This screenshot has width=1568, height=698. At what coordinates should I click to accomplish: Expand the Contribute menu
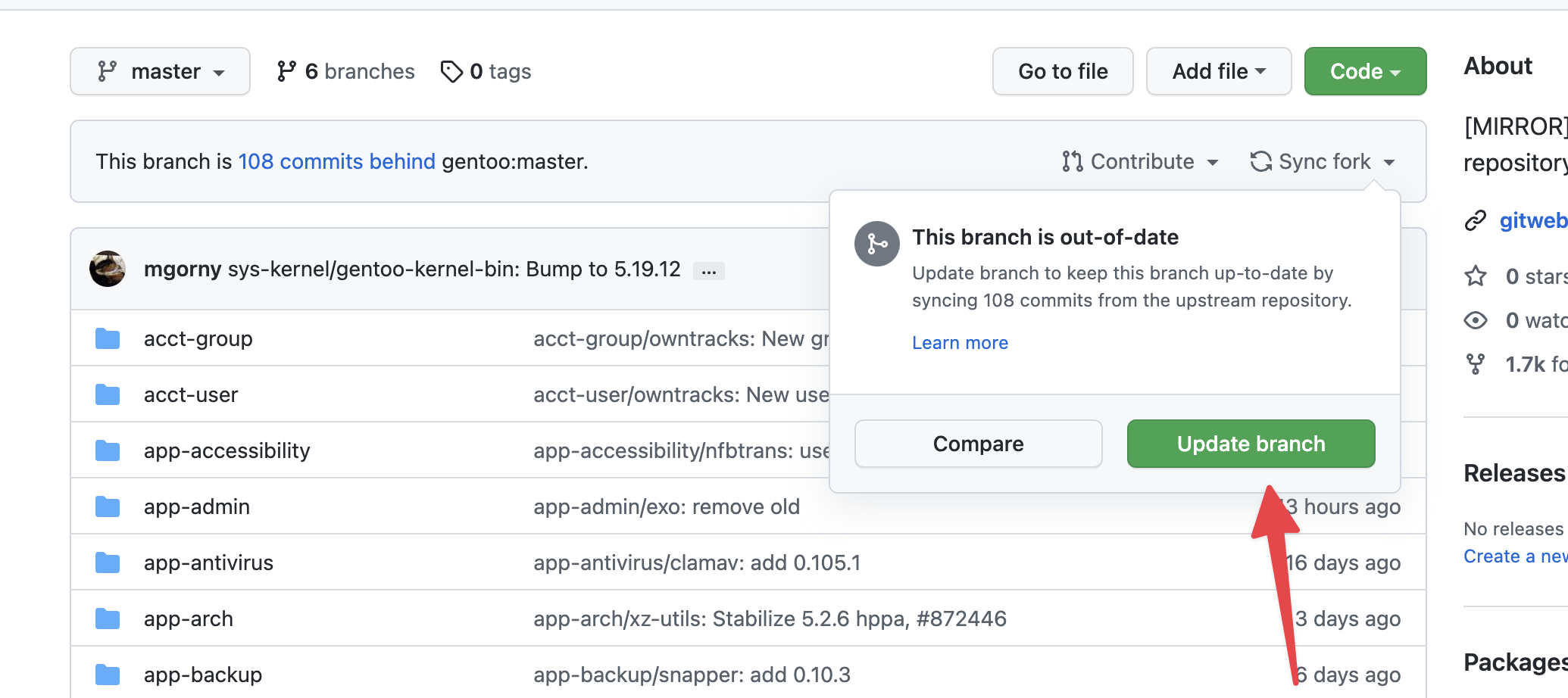click(x=1141, y=161)
